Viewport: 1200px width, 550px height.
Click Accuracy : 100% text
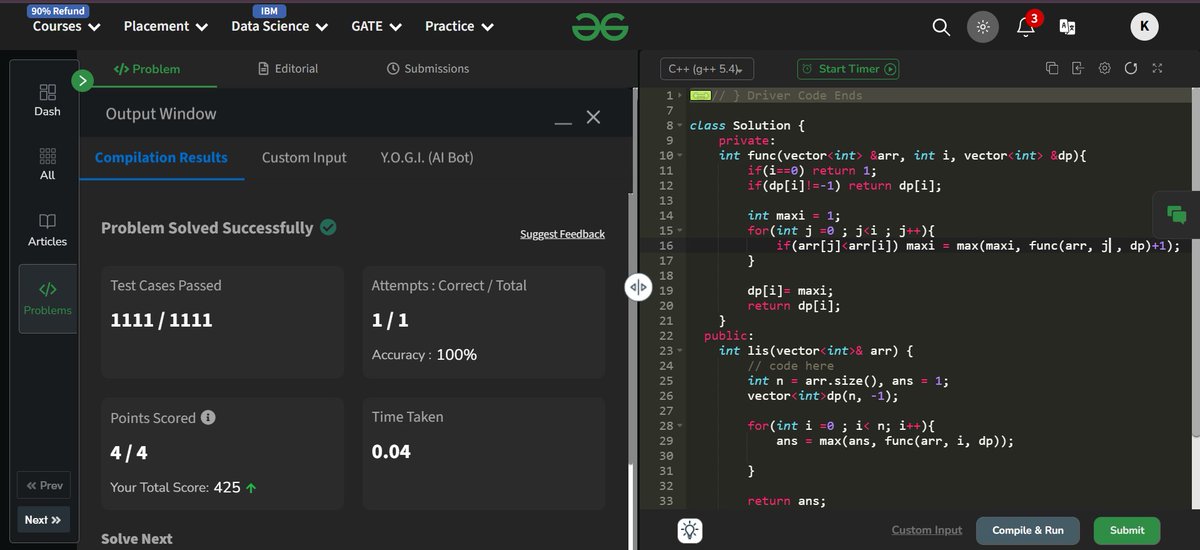(x=424, y=355)
